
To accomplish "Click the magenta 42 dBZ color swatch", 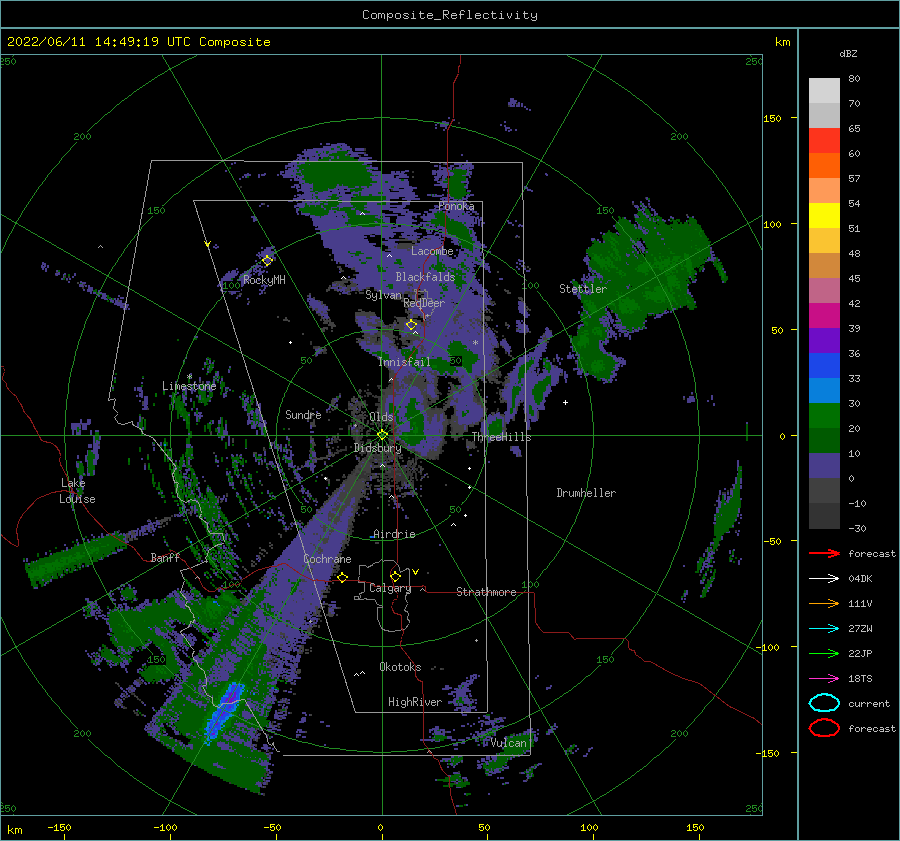I will coord(824,315).
